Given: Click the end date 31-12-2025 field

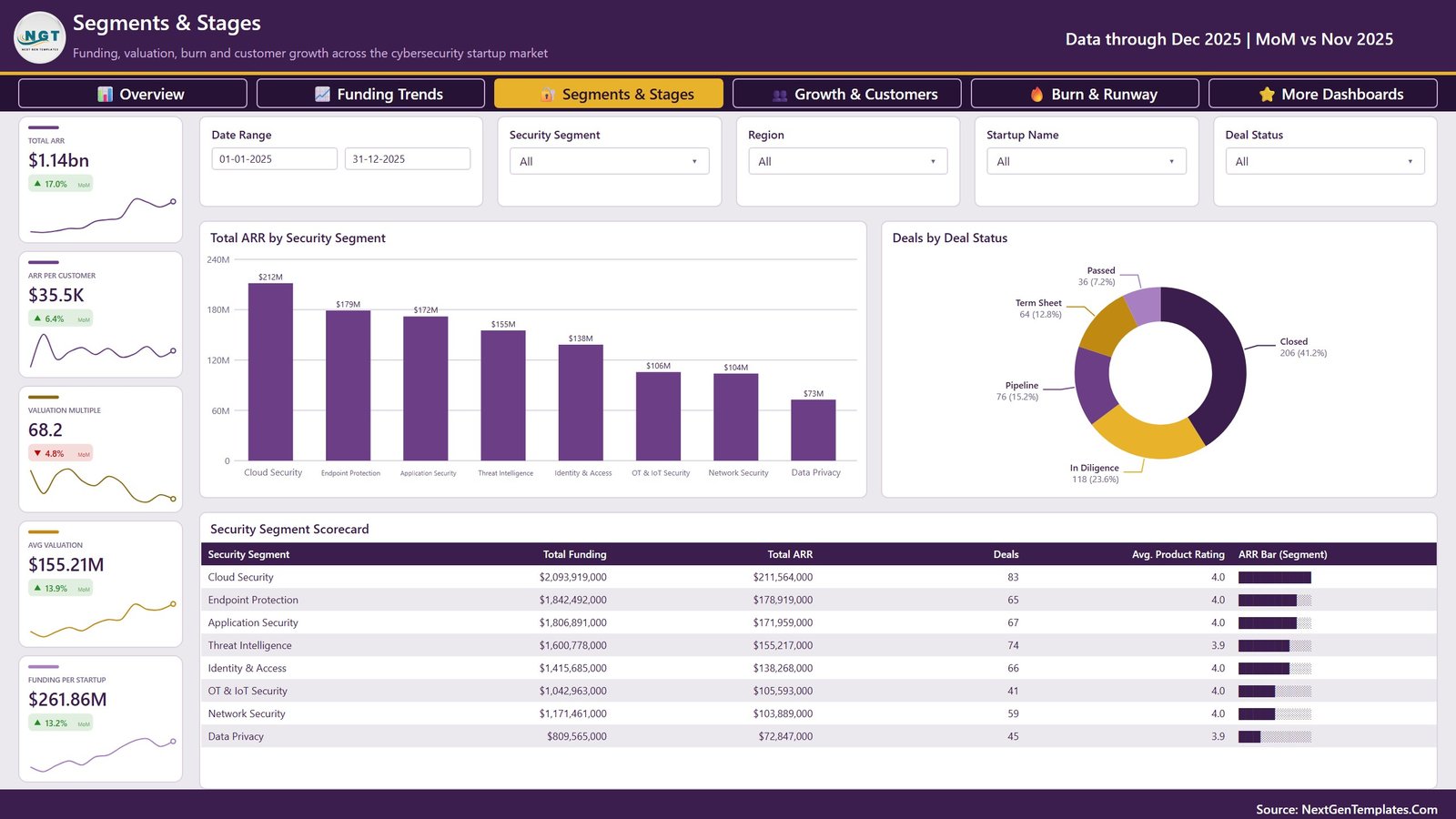Looking at the screenshot, I should (x=408, y=158).
